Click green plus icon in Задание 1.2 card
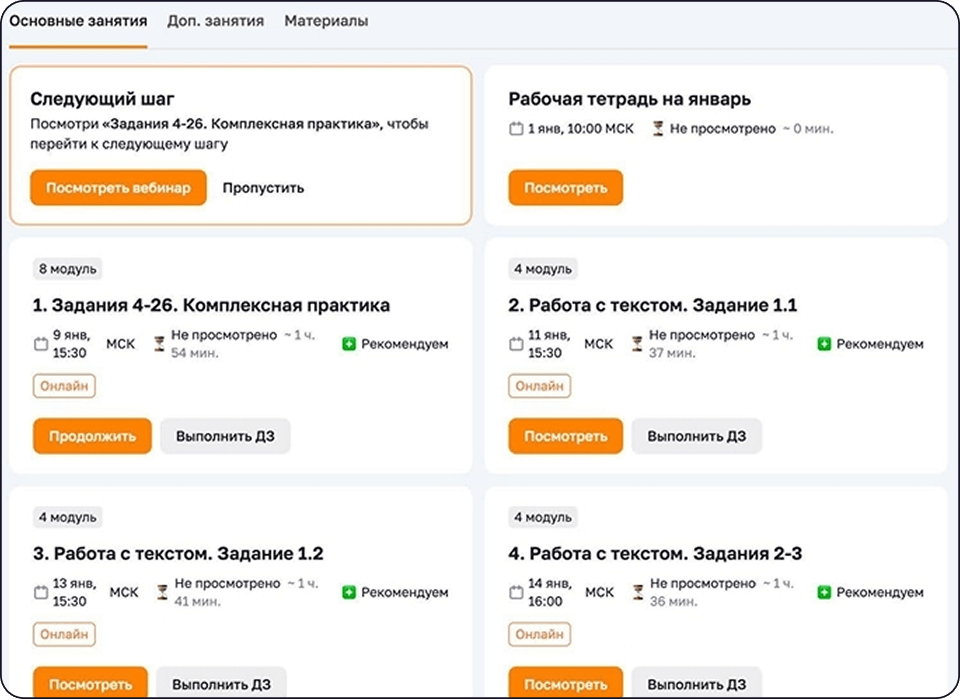960x699 pixels. 349,592
